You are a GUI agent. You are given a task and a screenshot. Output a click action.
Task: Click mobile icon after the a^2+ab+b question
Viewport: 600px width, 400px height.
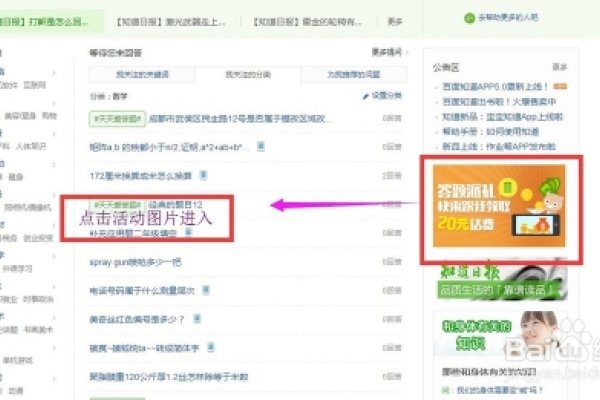point(261,146)
